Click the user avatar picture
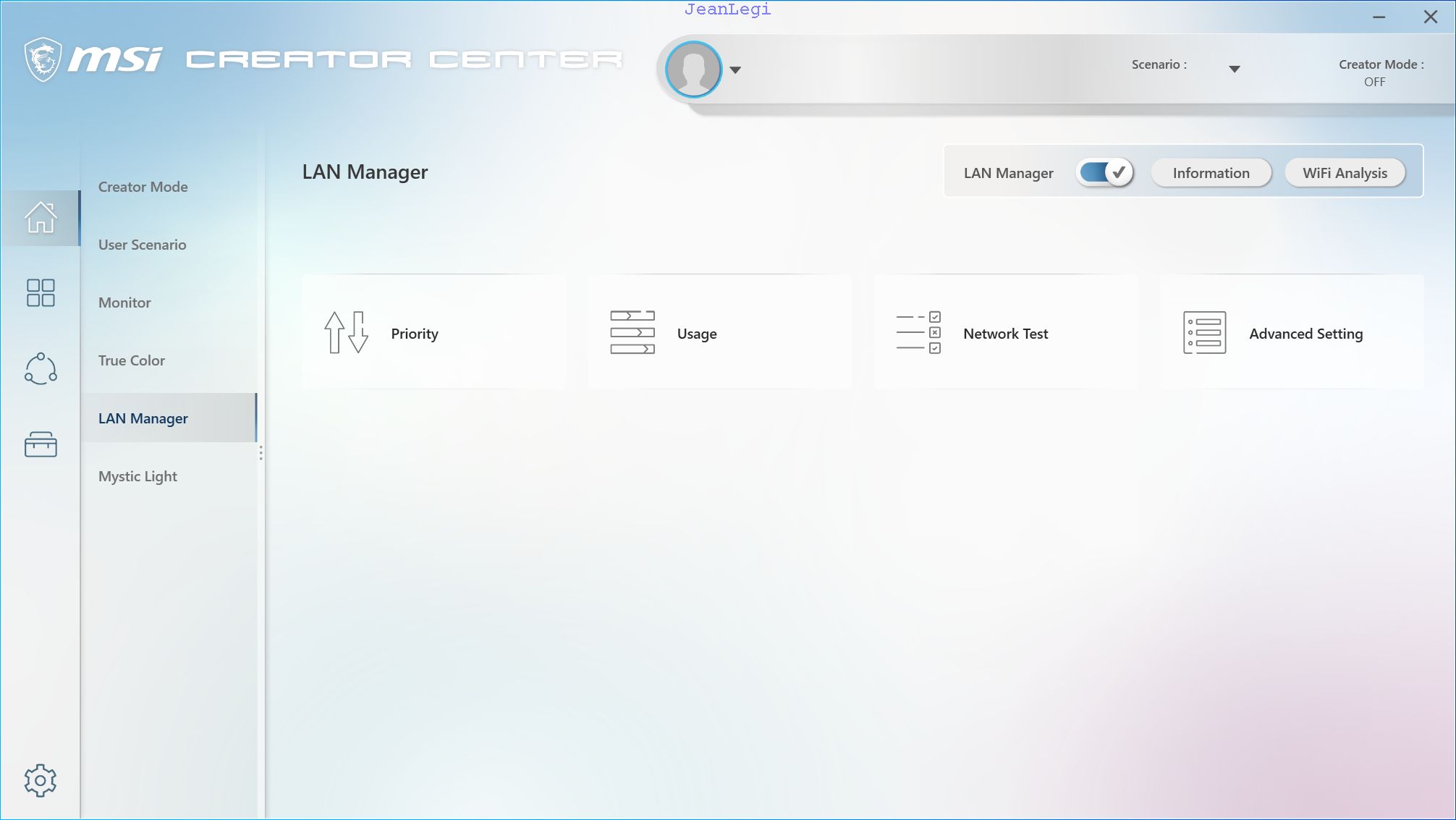This screenshot has width=1456, height=820. click(x=693, y=69)
